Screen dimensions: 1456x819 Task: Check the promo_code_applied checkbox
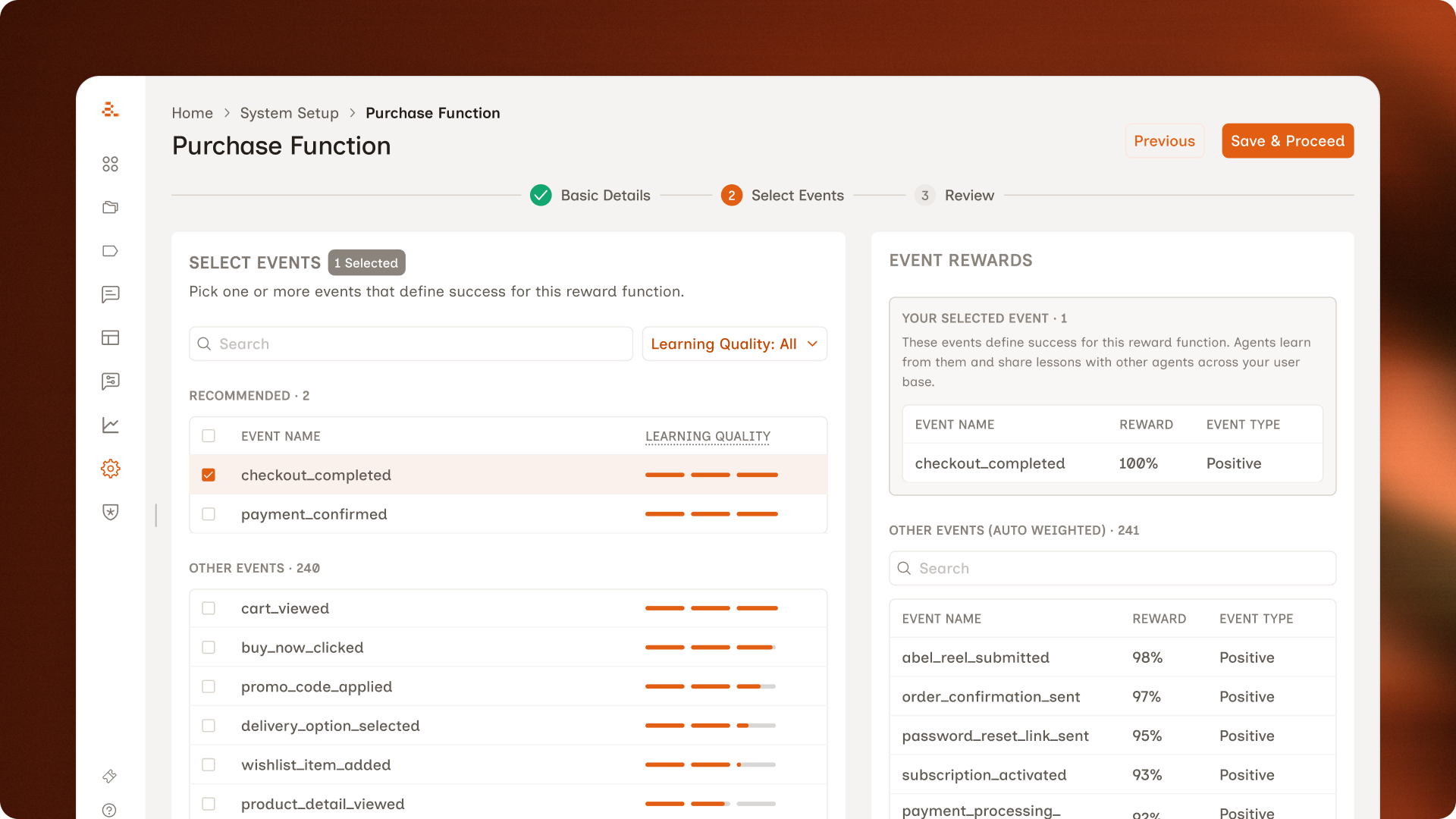point(209,686)
